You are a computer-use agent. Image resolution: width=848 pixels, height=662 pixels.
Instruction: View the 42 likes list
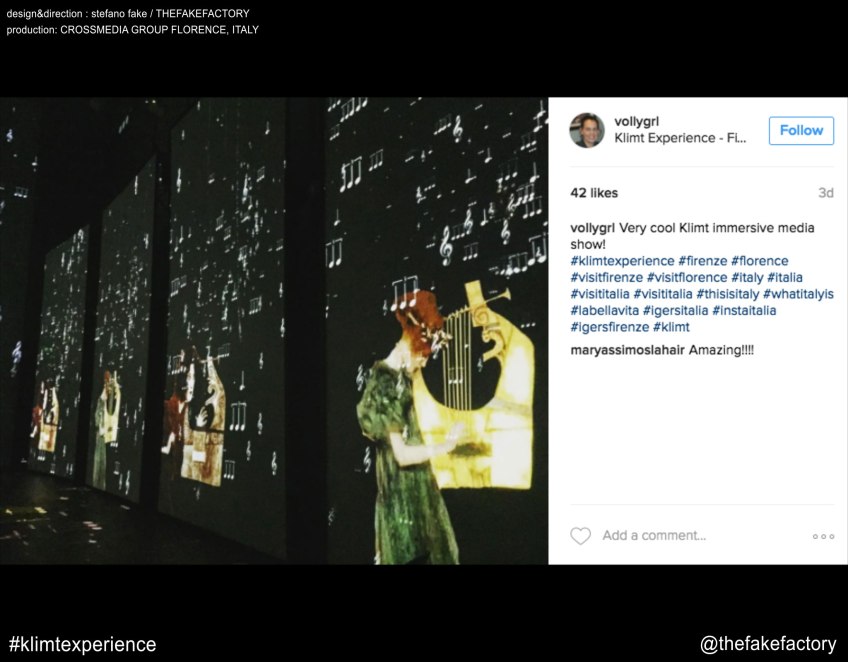[594, 193]
